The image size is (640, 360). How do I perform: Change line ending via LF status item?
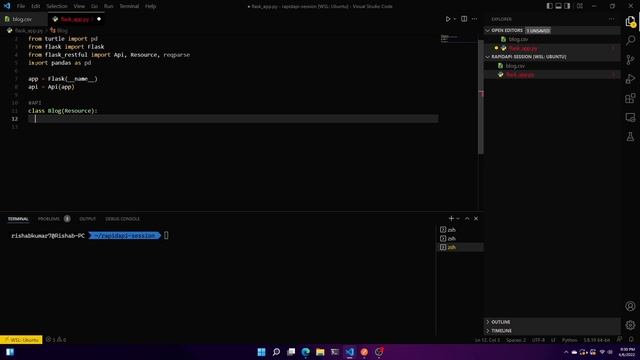coord(553,340)
